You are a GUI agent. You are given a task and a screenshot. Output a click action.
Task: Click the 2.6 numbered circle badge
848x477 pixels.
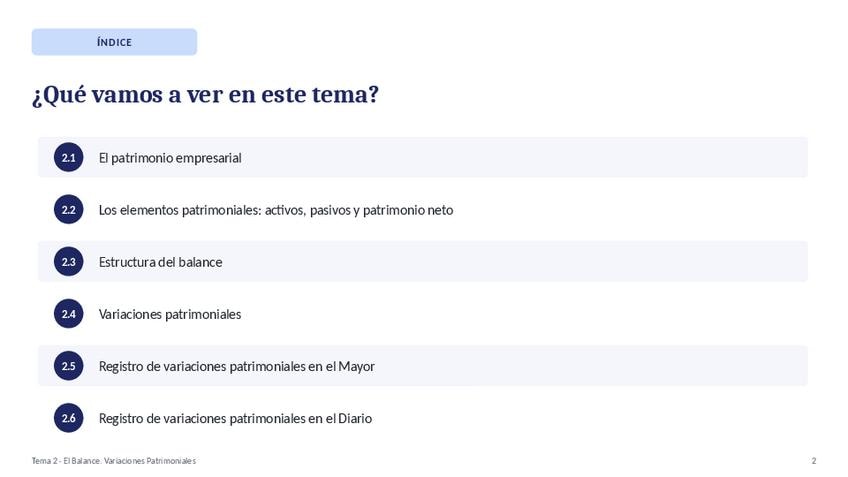[x=69, y=418]
